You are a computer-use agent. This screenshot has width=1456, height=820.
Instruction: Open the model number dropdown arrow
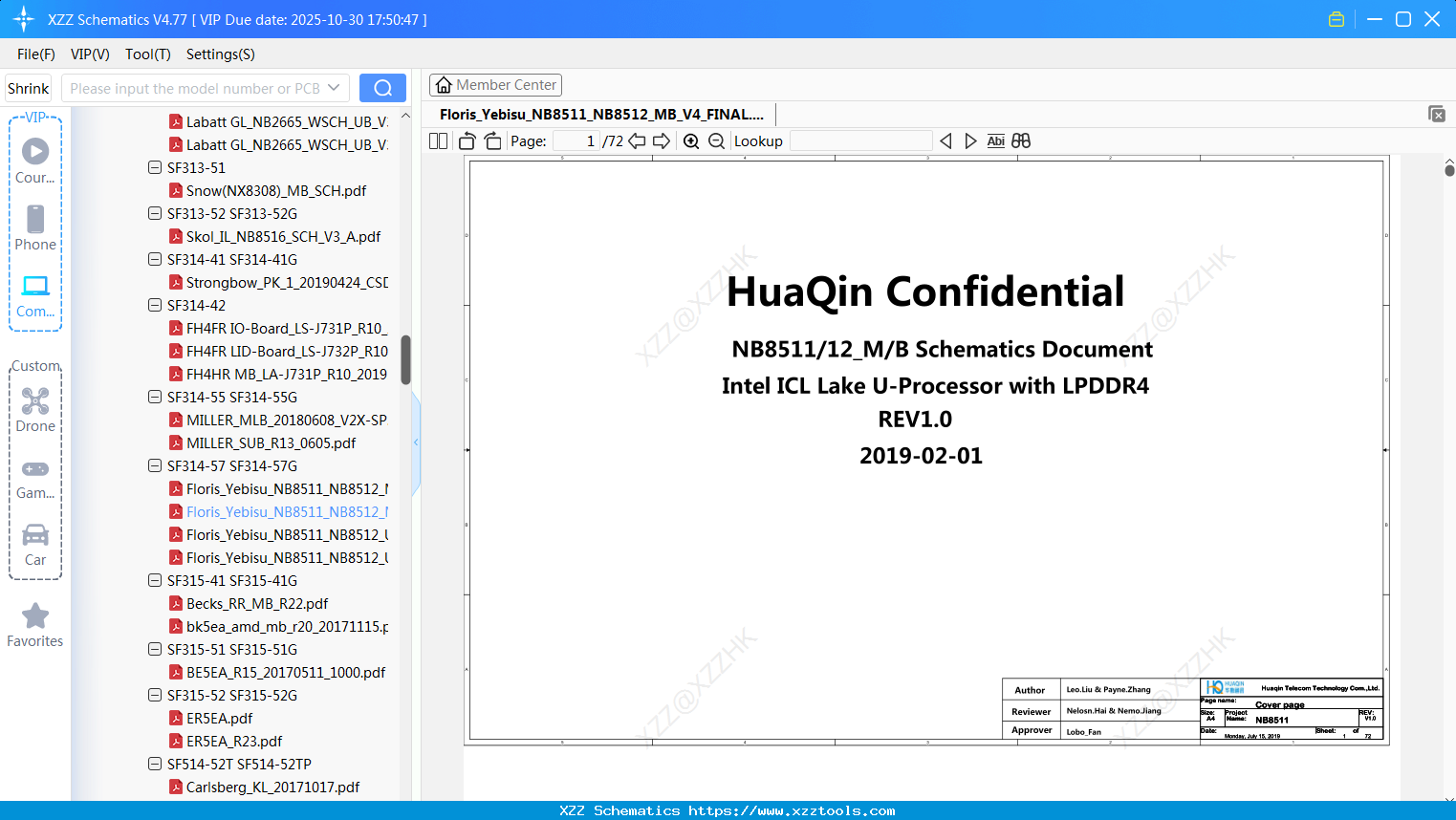coord(334,88)
